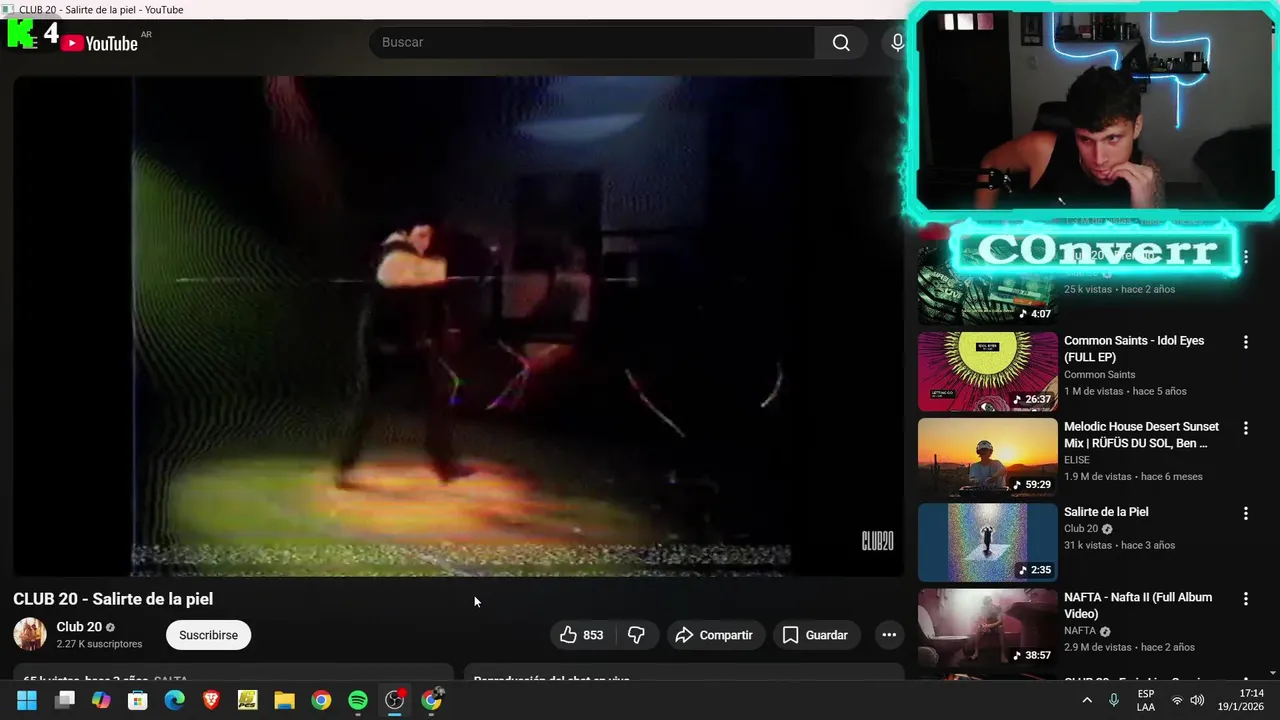Click the 'ELISE' channel text
The height and width of the screenshot is (720, 1280).
1077,460
